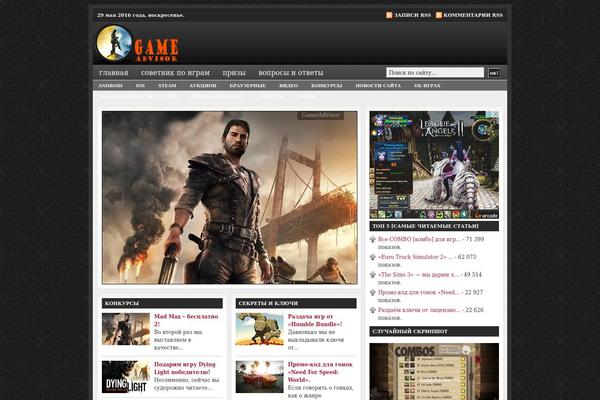
Task: Click the Конкурсы section header
Action: 162,303
